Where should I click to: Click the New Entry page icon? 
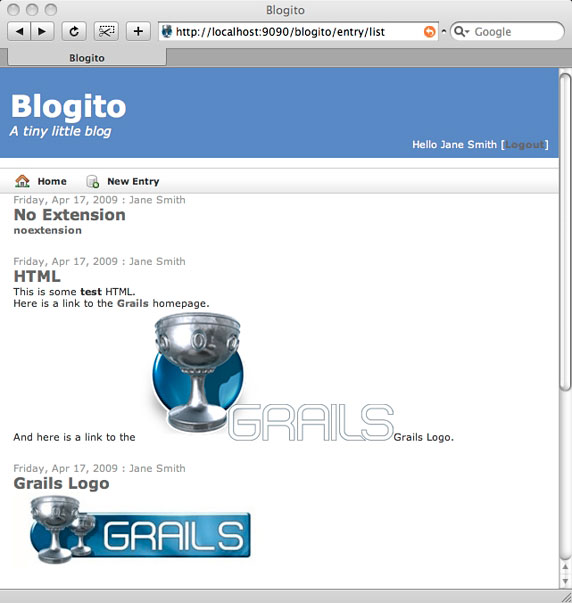pyautogui.click(x=93, y=182)
